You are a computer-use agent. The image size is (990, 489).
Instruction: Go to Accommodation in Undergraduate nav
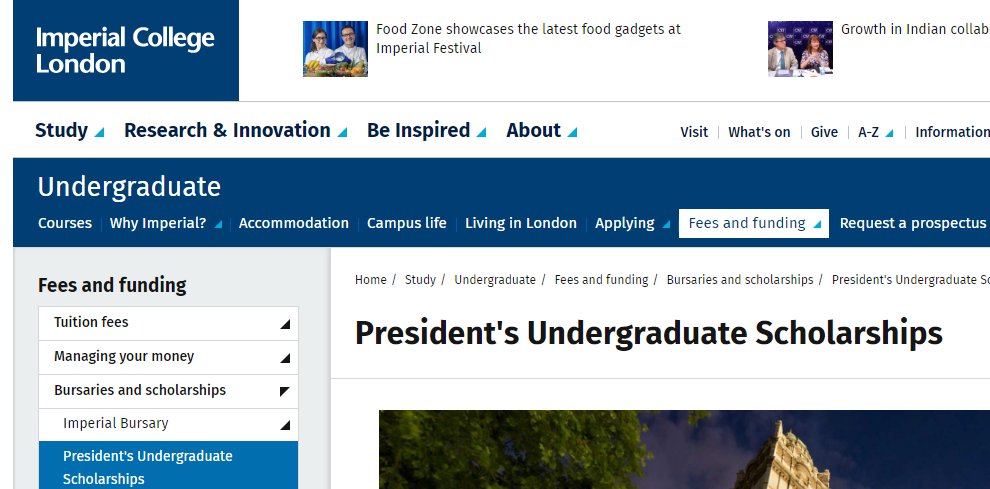point(294,224)
